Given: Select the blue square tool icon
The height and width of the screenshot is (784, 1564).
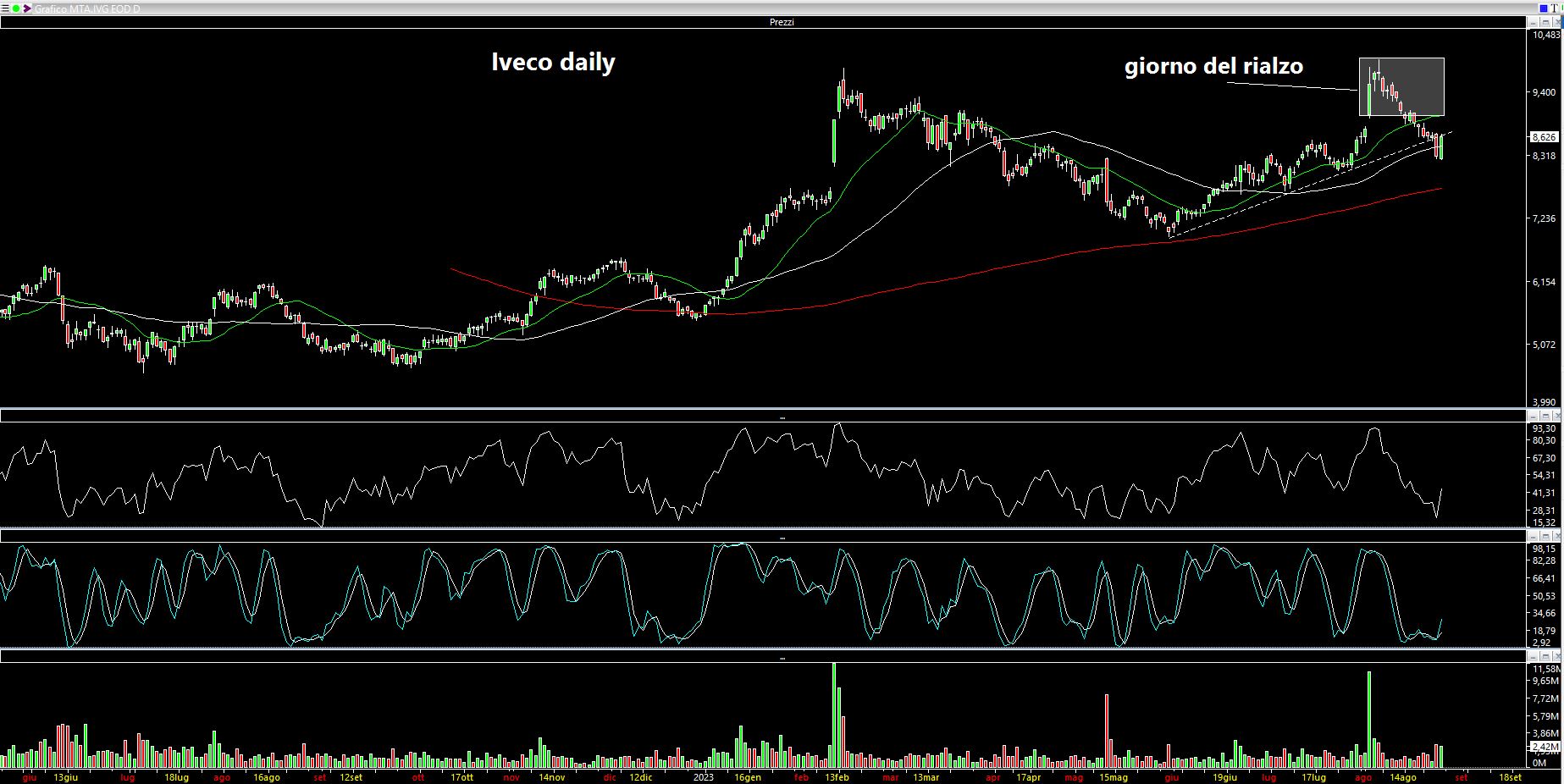Looking at the screenshot, I should tap(1544, 8).
